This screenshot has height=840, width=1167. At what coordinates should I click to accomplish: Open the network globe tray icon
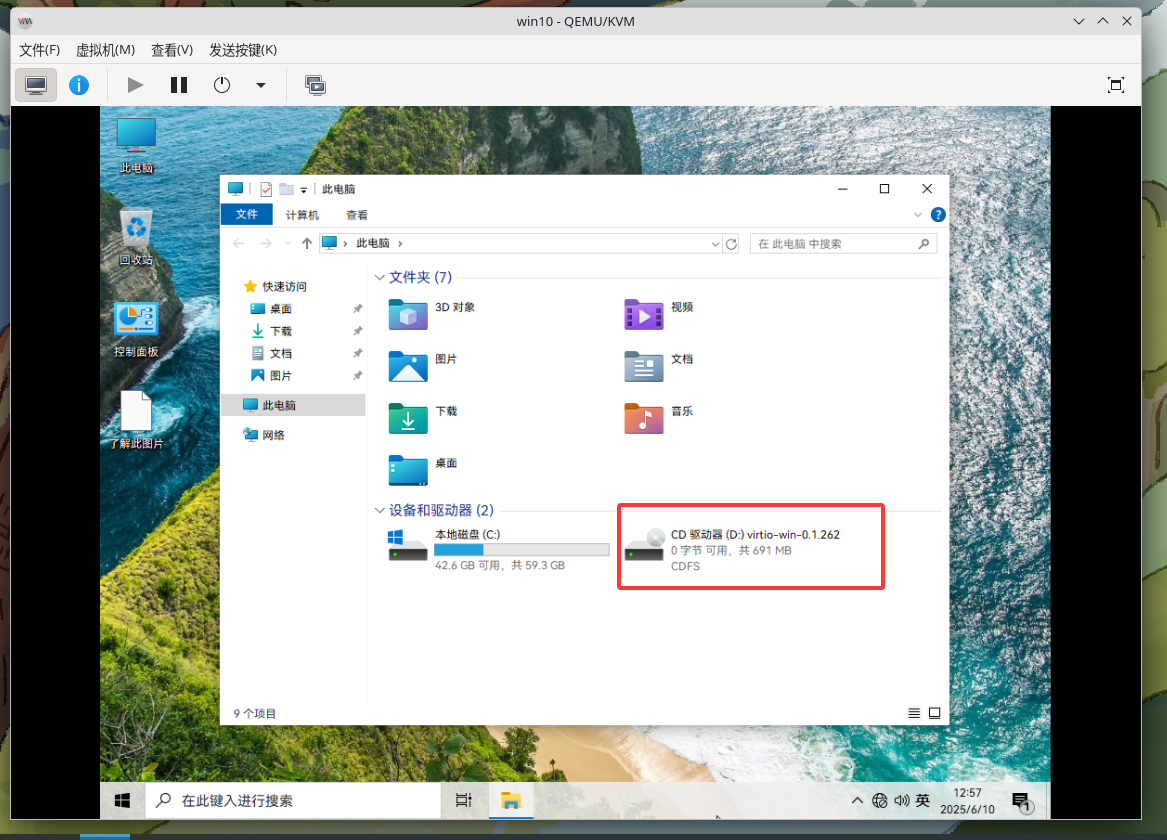tap(880, 801)
